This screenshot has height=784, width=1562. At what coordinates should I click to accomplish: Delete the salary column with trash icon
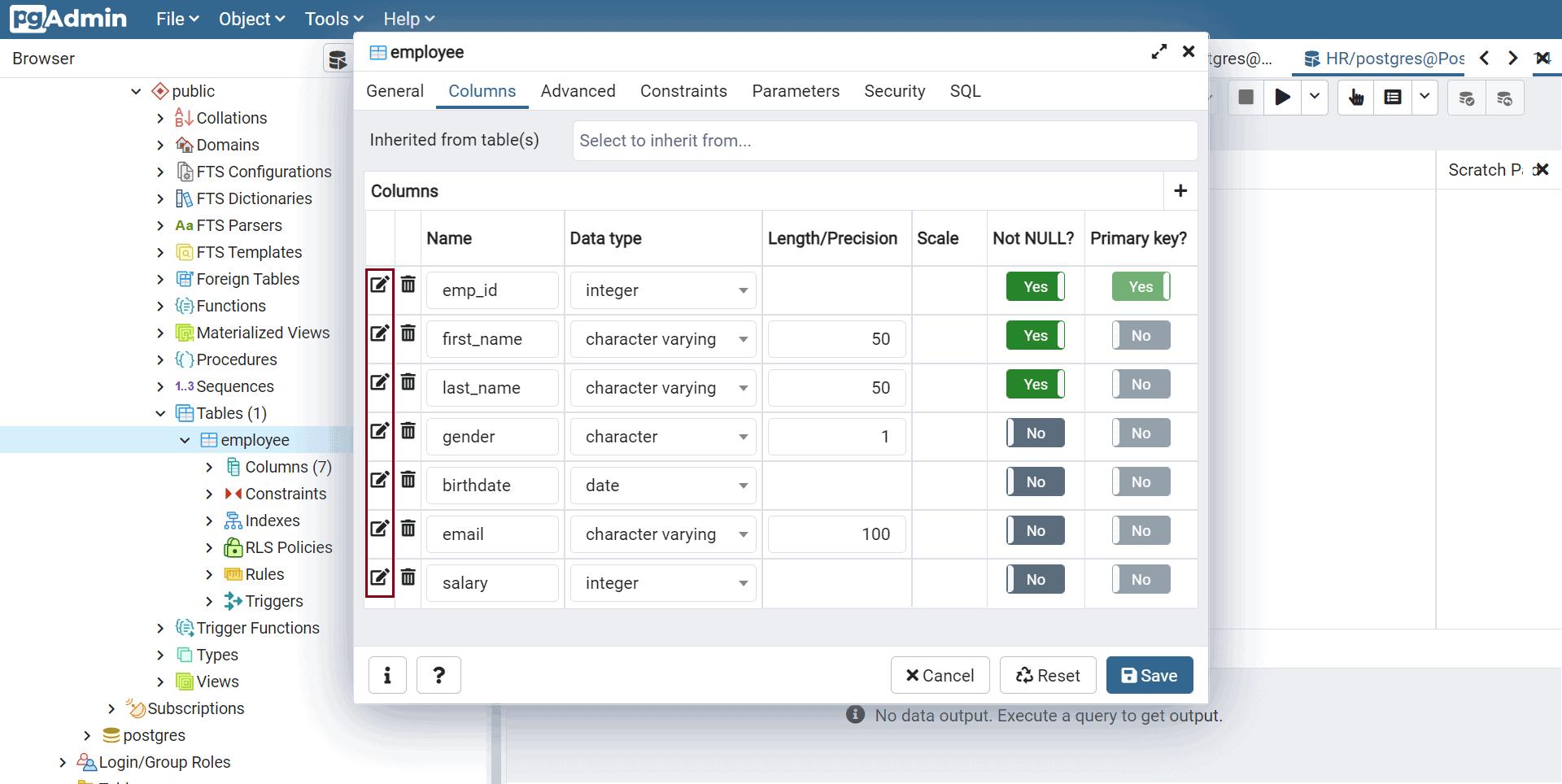coord(408,577)
